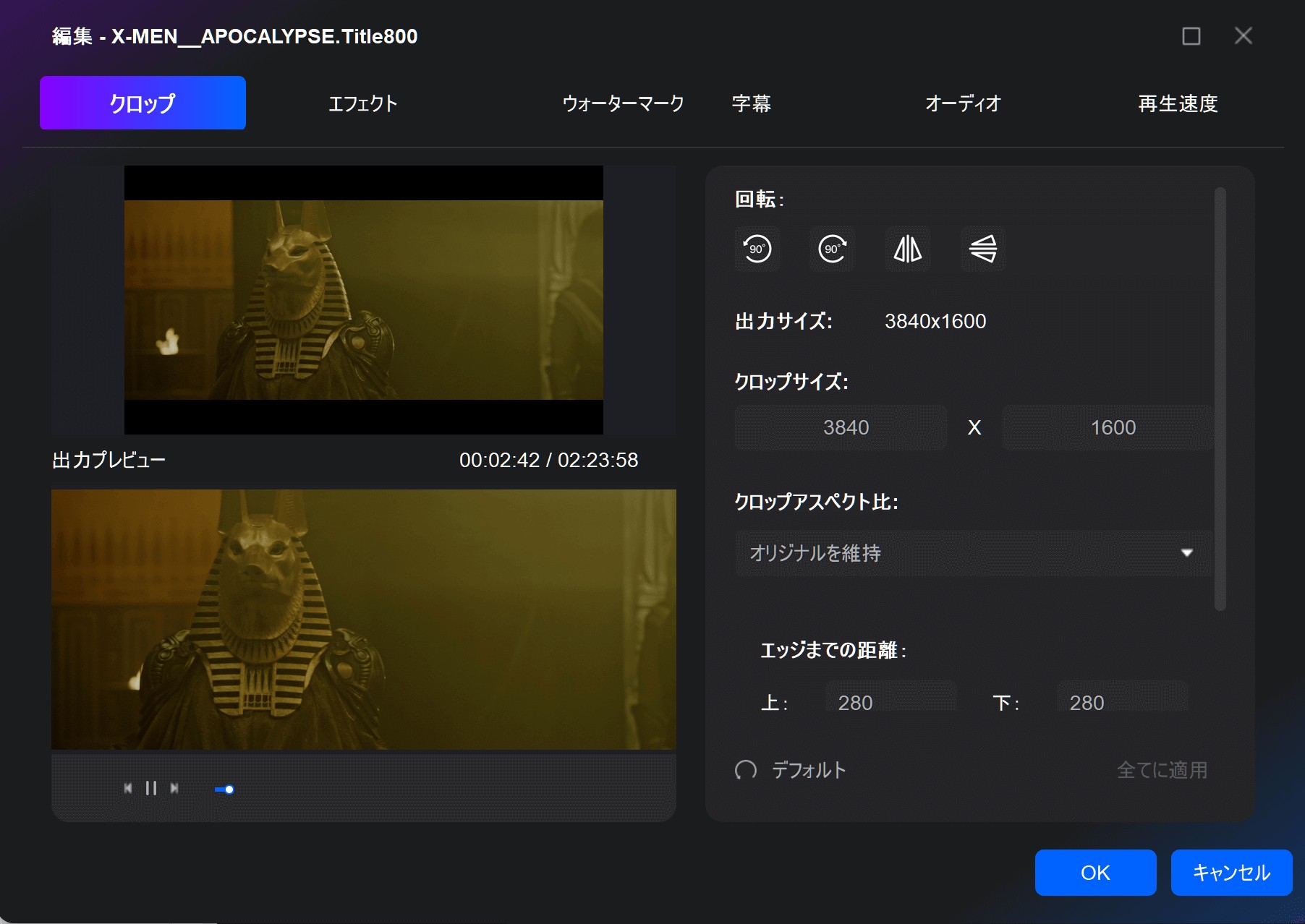Image resolution: width=1305 pixels, height=924 pixels.
Task: Open the クロップ tab
Action: tap(143, 103)
